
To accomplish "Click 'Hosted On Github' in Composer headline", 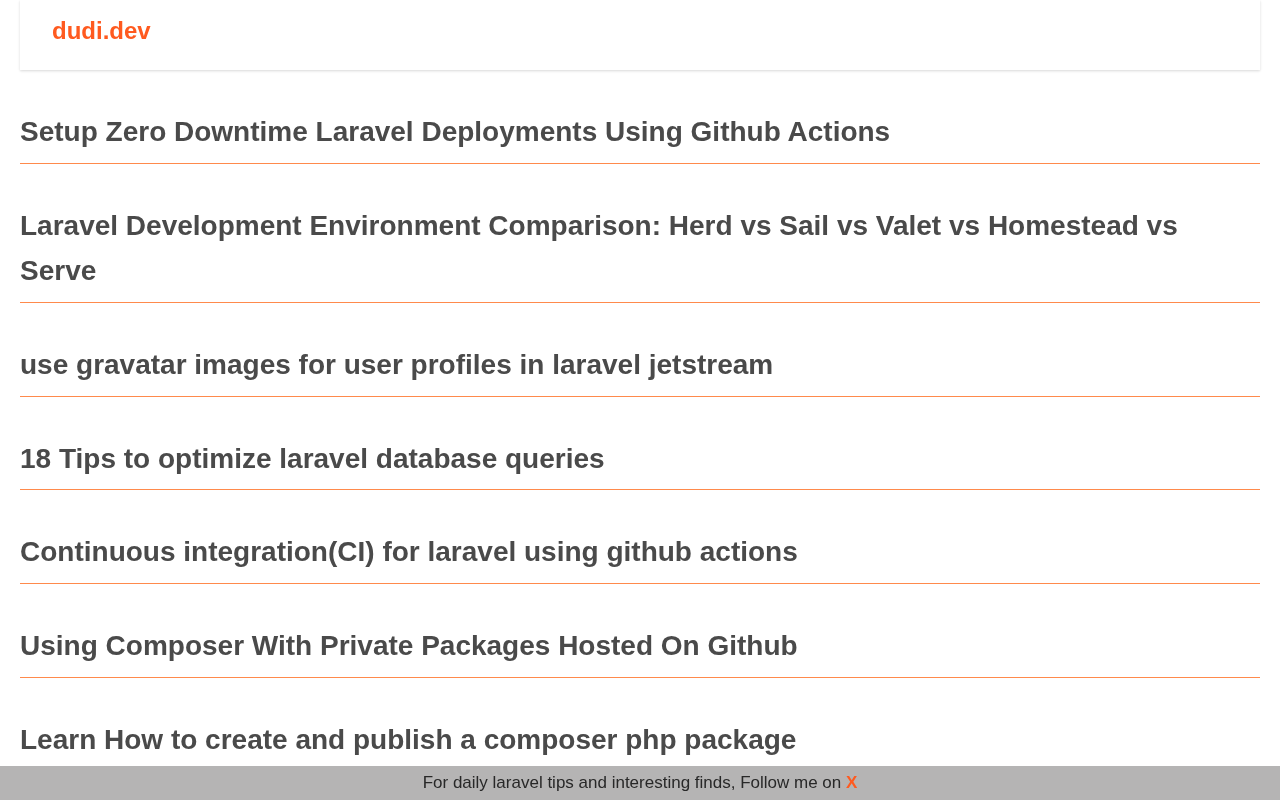I will click(677, 646).
